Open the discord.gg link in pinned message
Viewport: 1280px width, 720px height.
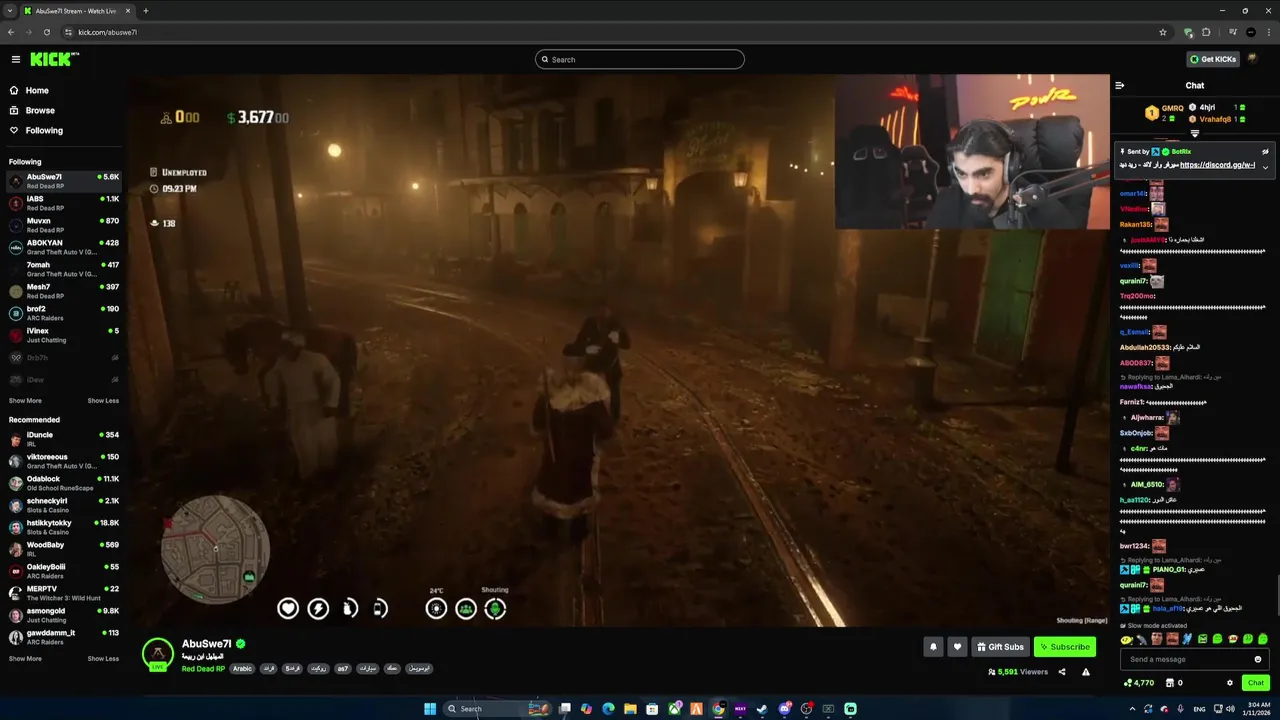coord(1217,165)
